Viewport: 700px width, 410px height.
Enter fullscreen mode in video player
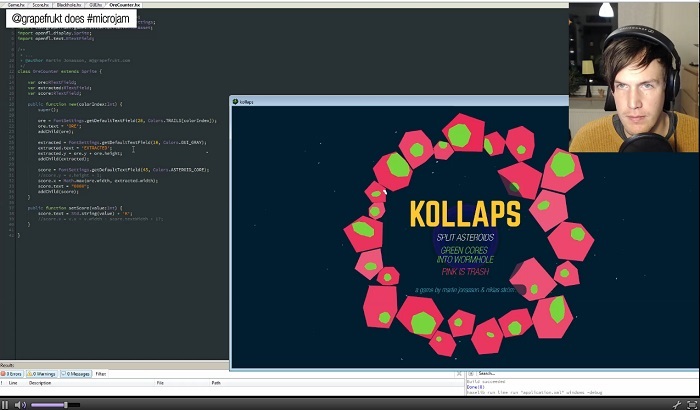[692, 404]
